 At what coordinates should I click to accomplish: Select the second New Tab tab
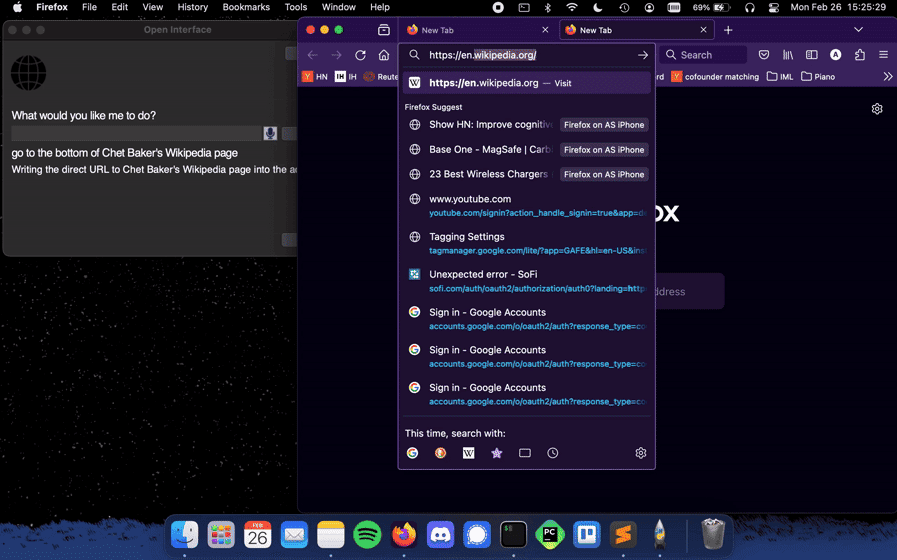(636, 30)
